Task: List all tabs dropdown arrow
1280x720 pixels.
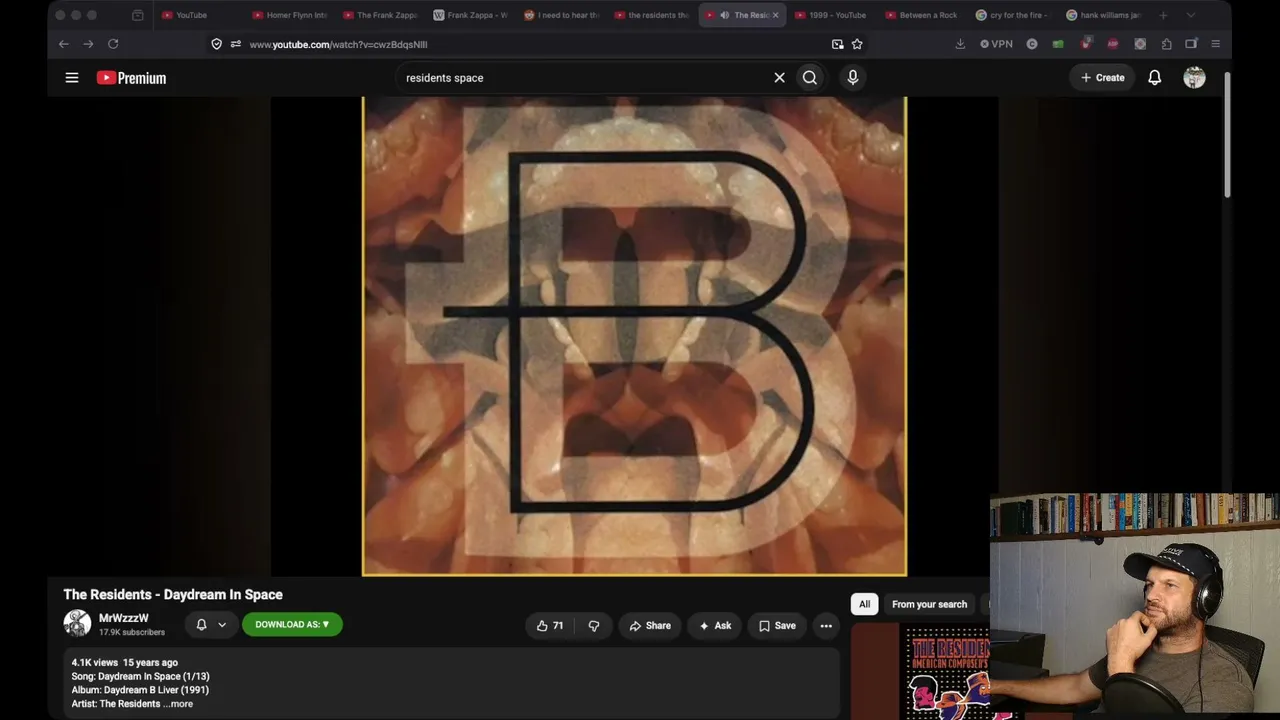Action: coord(1190,15)
